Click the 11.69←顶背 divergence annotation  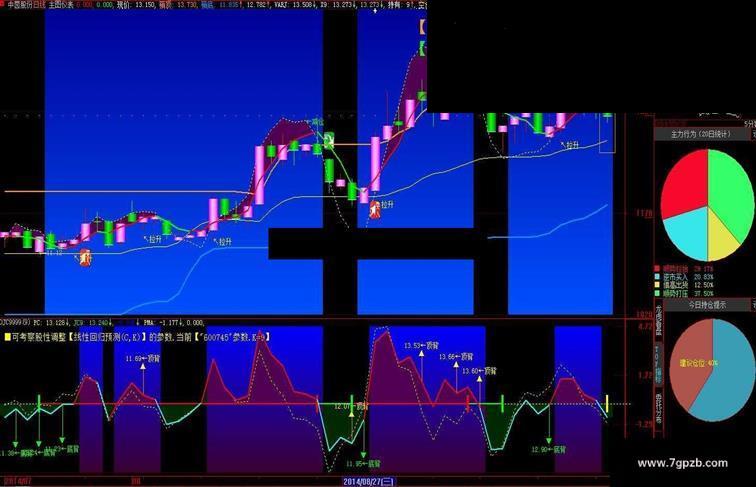tap(143, 359)
